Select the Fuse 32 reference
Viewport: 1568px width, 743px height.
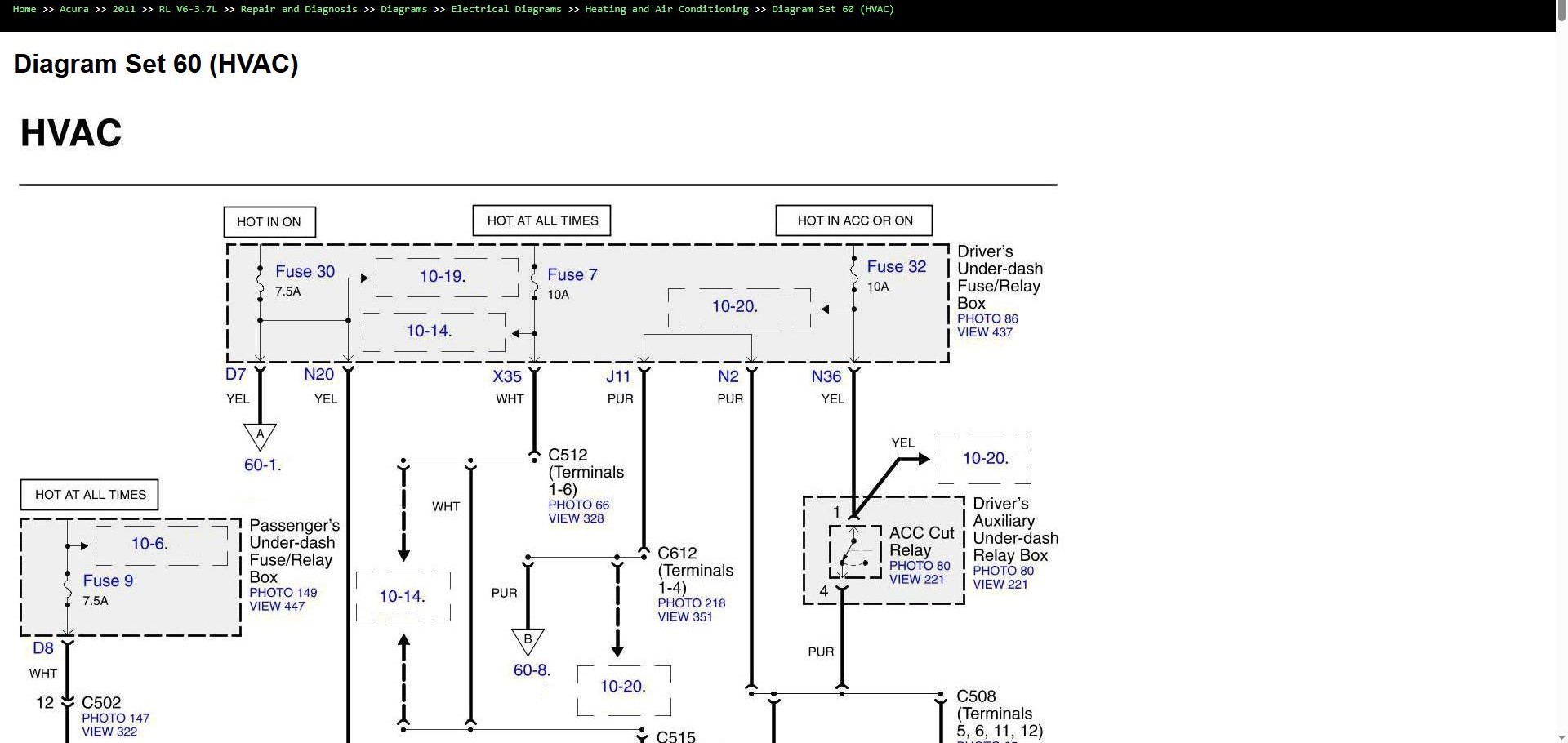tap(897, 266)
